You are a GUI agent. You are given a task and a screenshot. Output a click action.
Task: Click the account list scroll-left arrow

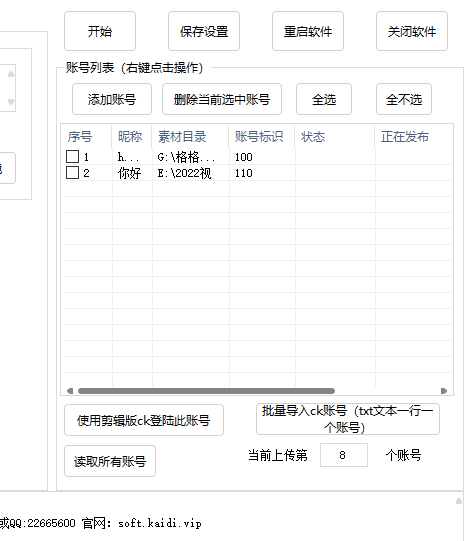click(70, 391)
